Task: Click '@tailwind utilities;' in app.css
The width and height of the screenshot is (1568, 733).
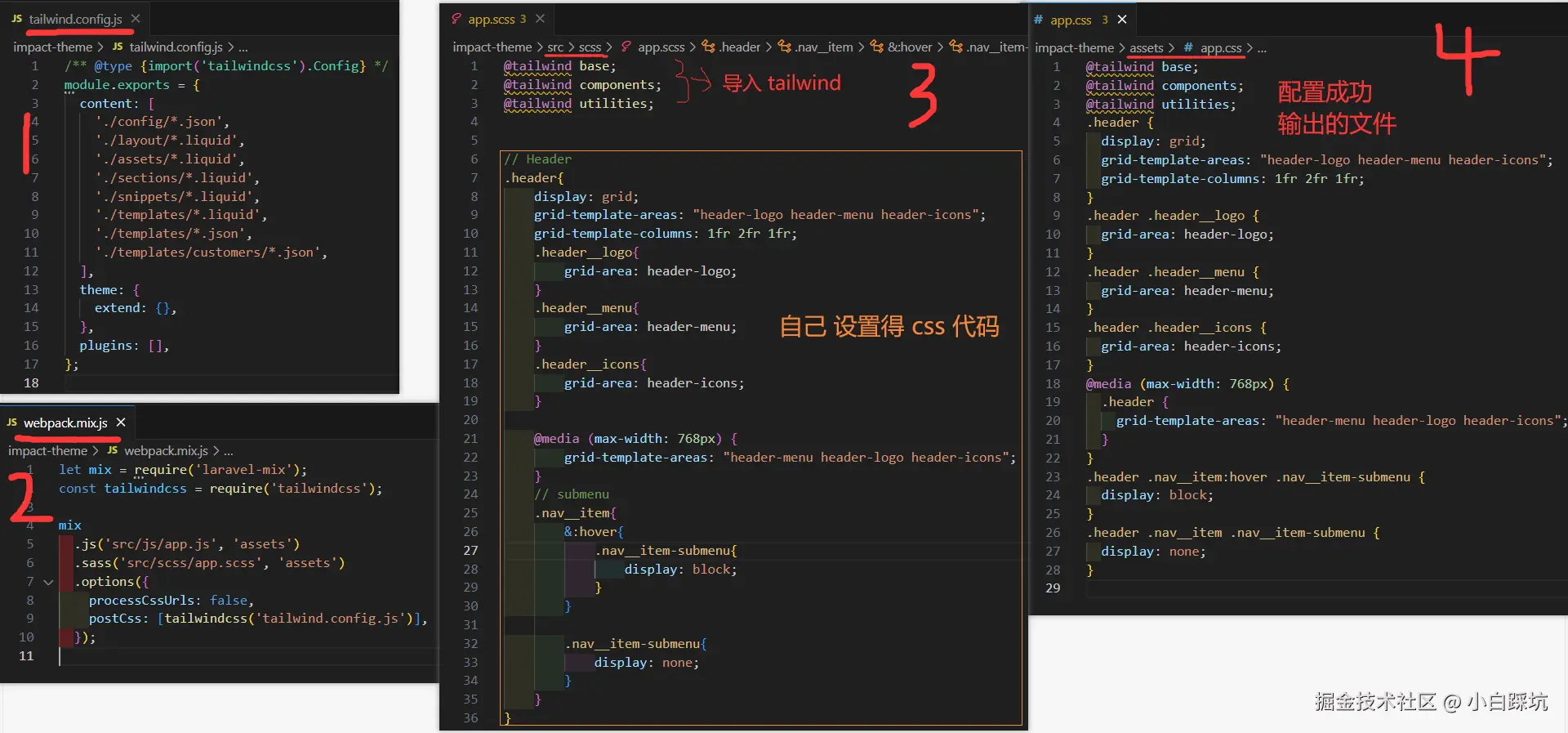Action: (x=1160, y=105)
